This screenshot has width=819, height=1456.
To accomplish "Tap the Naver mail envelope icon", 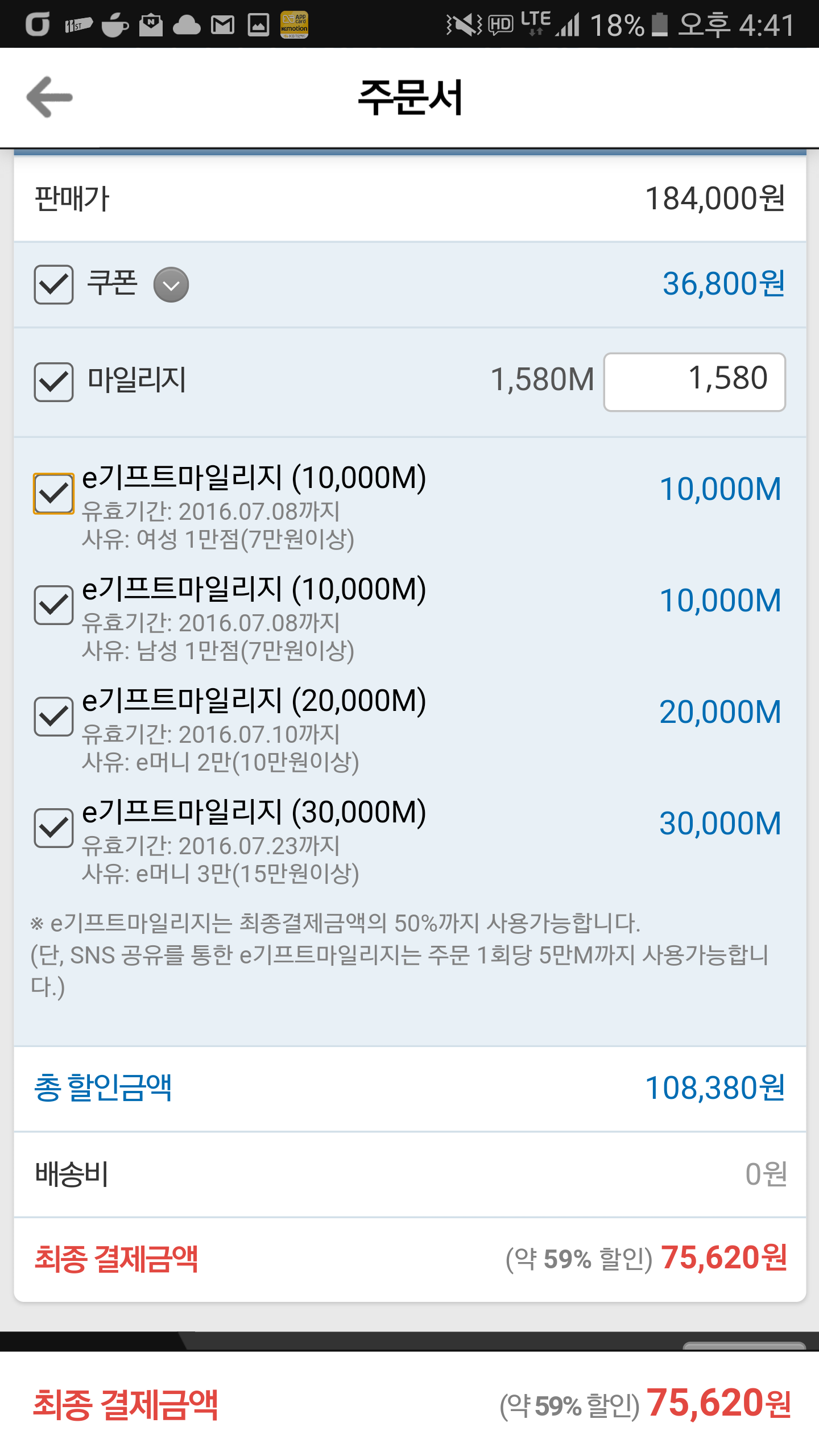I will tap(151, 26).
